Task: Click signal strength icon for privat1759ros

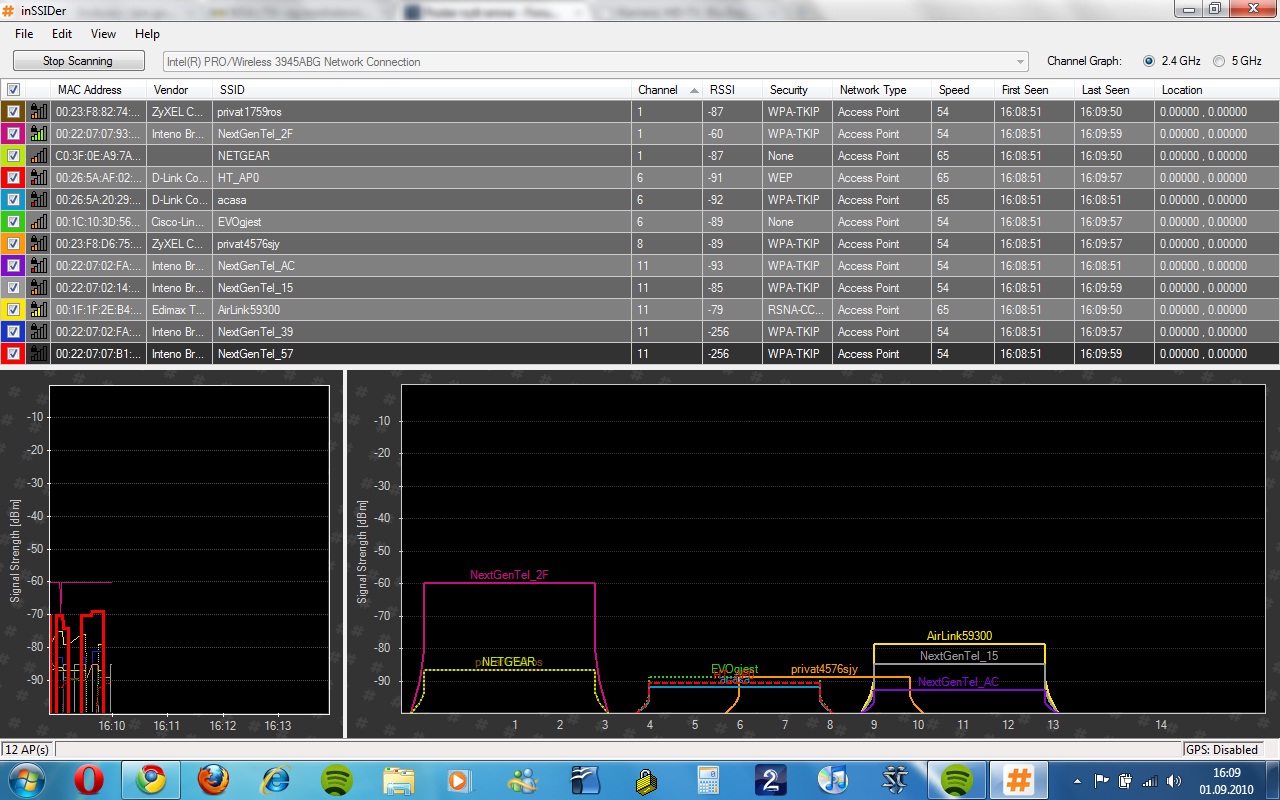Action: pyautogui.click(x=39, y=112)
